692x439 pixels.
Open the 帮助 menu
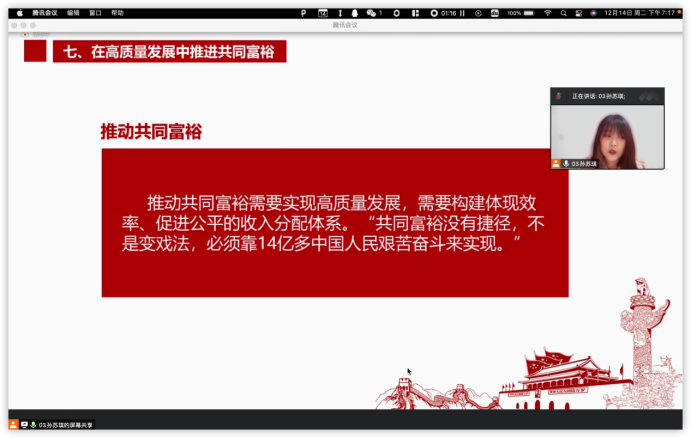pos(117,13)
